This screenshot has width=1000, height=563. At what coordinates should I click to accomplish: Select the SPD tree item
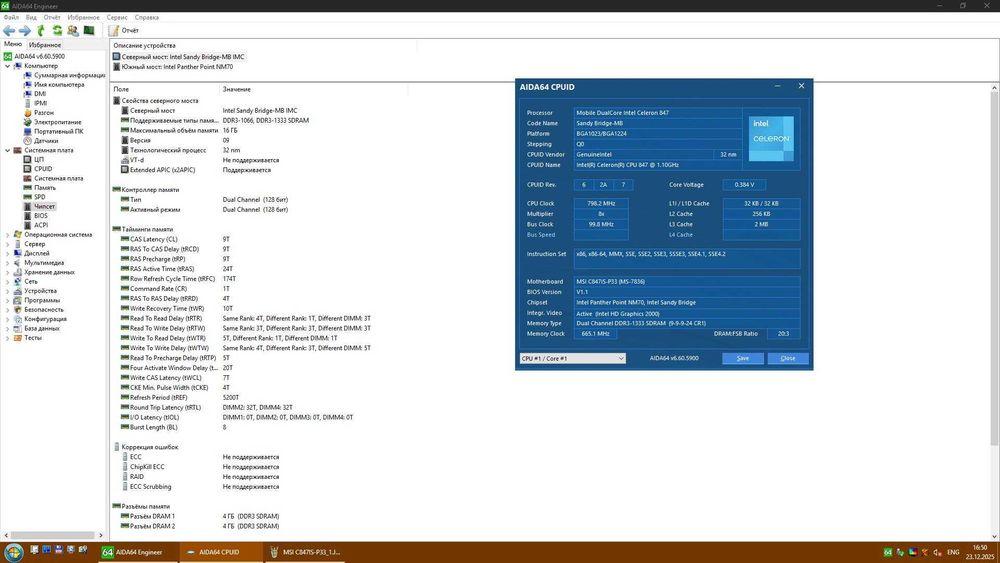pyautogui.click(x=40, y=197)
